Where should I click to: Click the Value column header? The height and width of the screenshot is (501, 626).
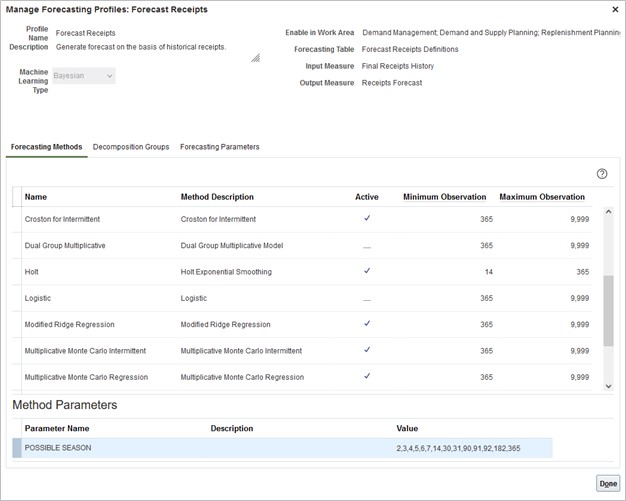(x=407, y=428)
